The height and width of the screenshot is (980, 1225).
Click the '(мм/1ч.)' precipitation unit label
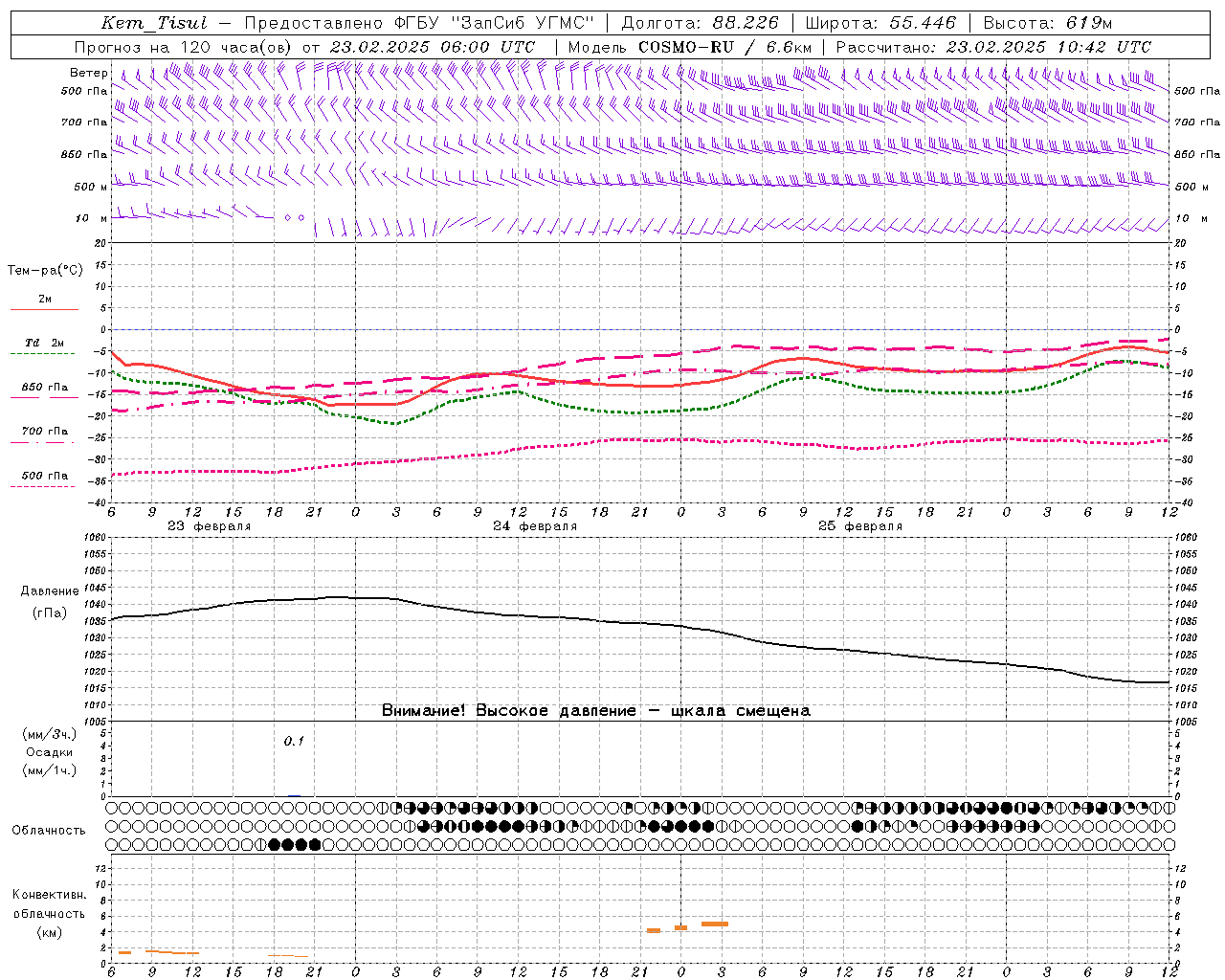[50, 770]
